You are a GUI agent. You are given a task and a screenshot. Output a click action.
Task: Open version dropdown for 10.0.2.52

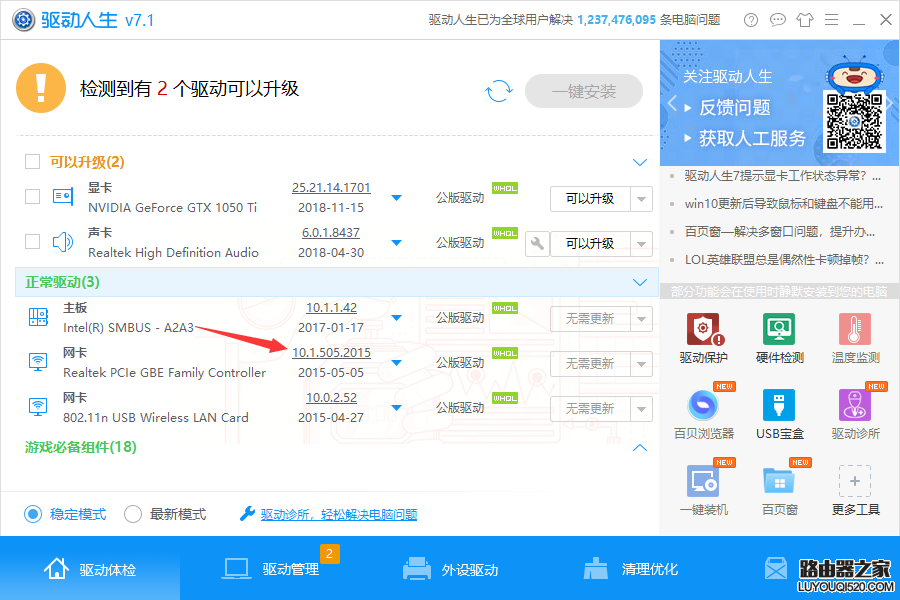click(396, 408)
